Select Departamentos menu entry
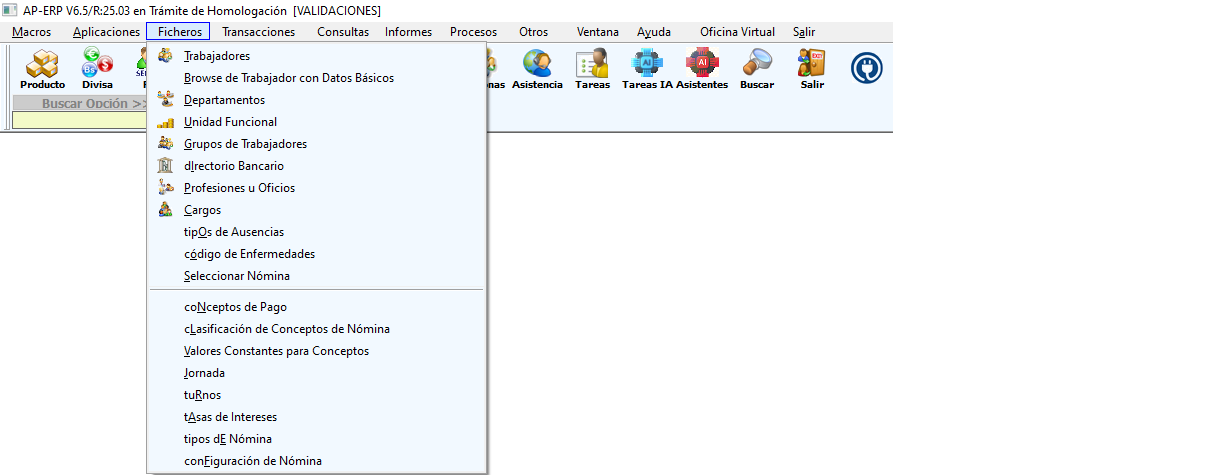Image resolution: width=1205 pixels, height=475 pixels. [x=316, y=100]
